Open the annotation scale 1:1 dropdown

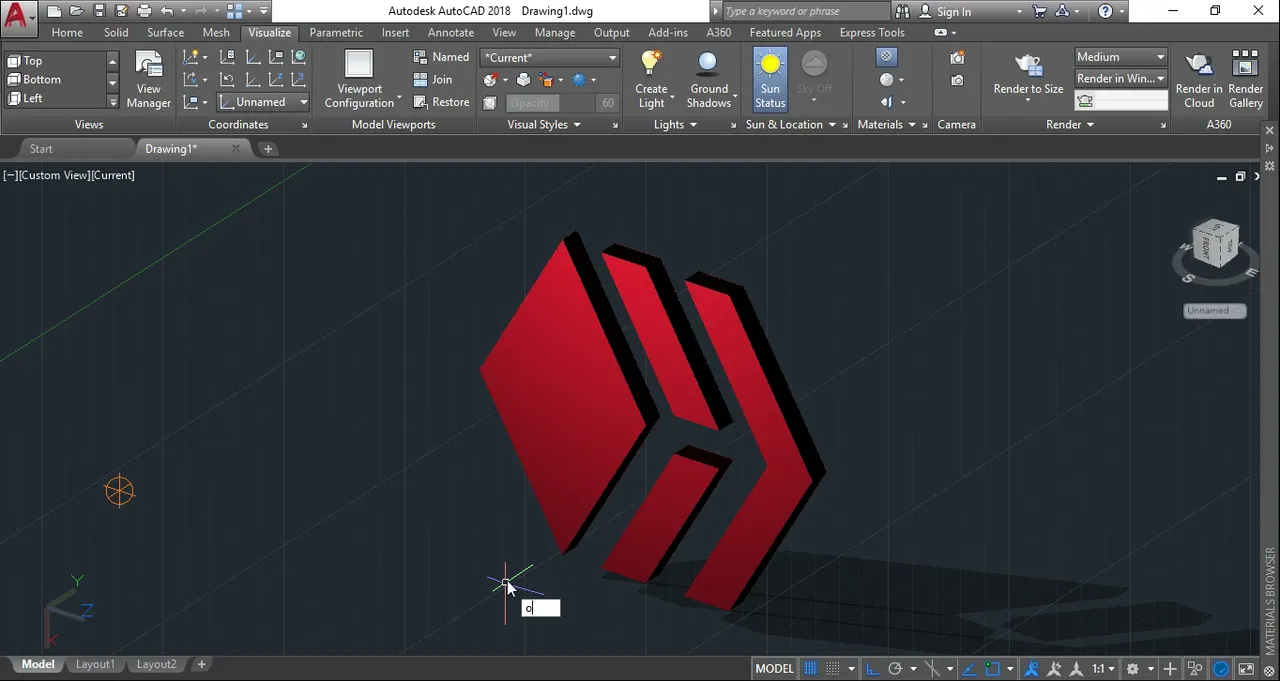click(1103, 669)
